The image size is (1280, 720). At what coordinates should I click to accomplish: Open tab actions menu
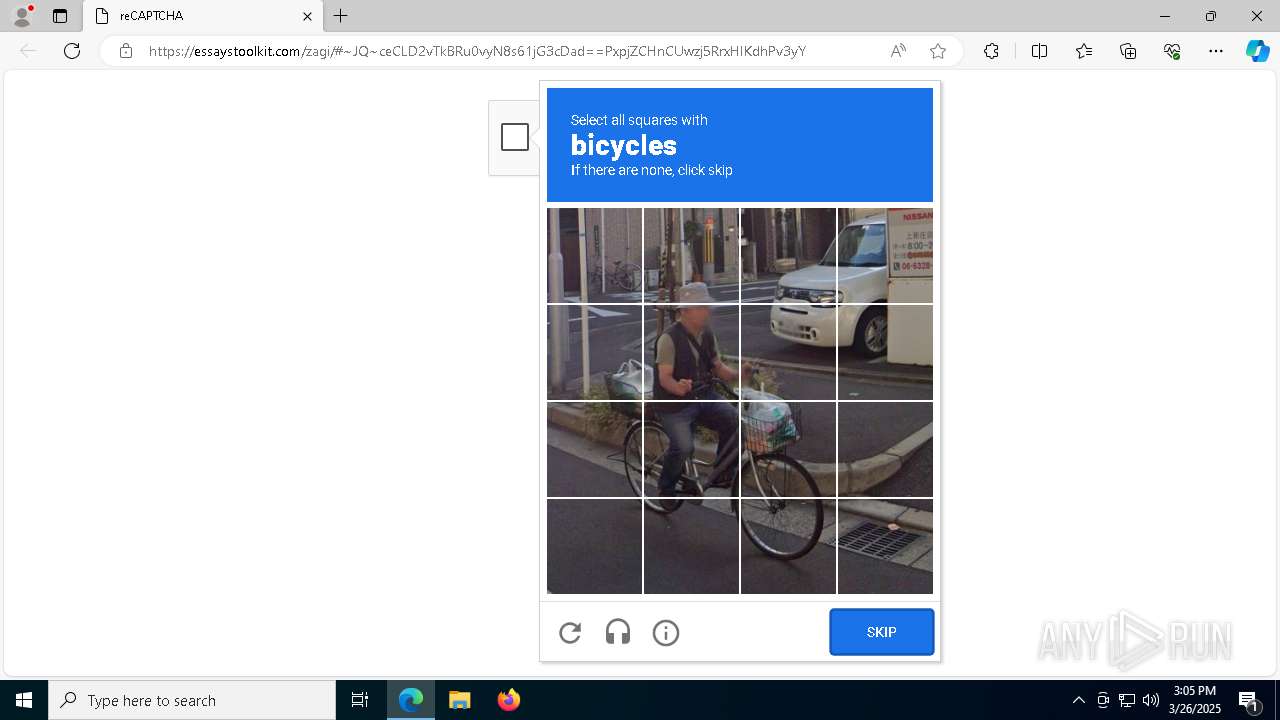pos(60,16)
